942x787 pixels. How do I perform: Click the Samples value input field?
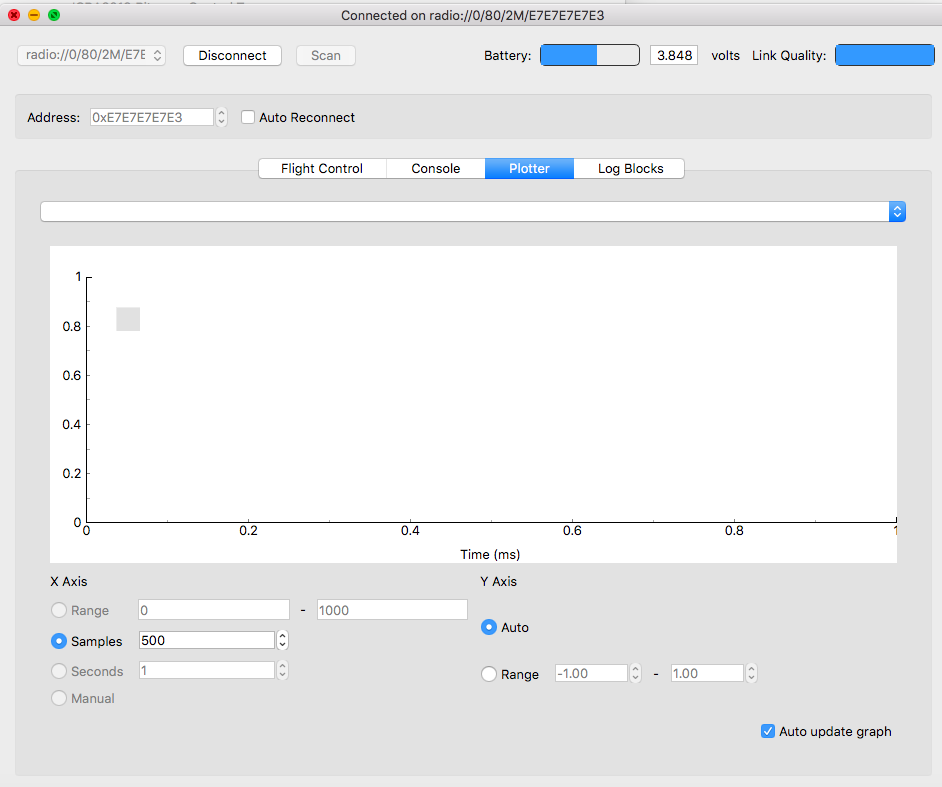(x=205, y=641)
